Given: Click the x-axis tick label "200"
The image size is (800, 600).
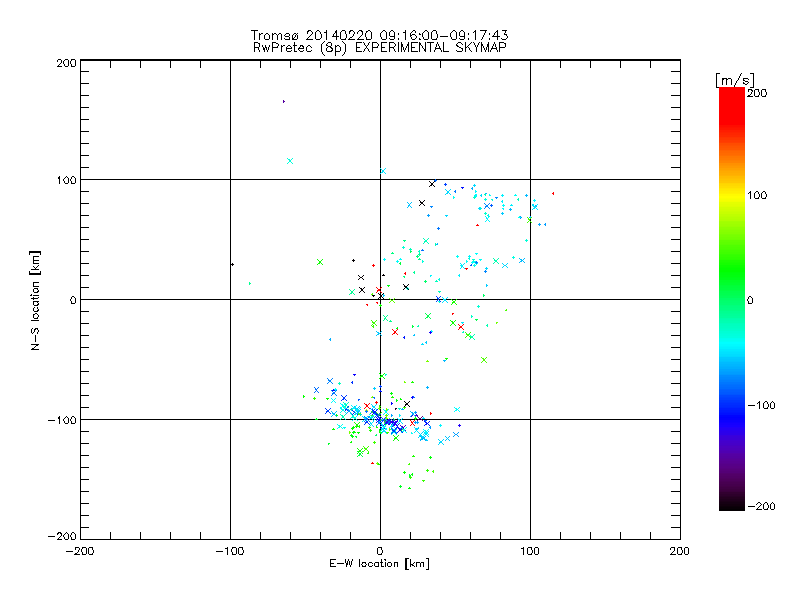Looking at the screenshot, I should point(680,551).
